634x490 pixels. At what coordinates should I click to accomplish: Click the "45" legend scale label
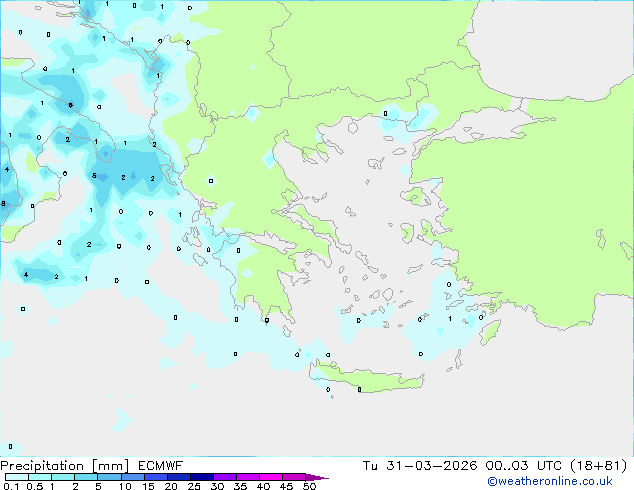pyautogui.click(x=286, y=486)
